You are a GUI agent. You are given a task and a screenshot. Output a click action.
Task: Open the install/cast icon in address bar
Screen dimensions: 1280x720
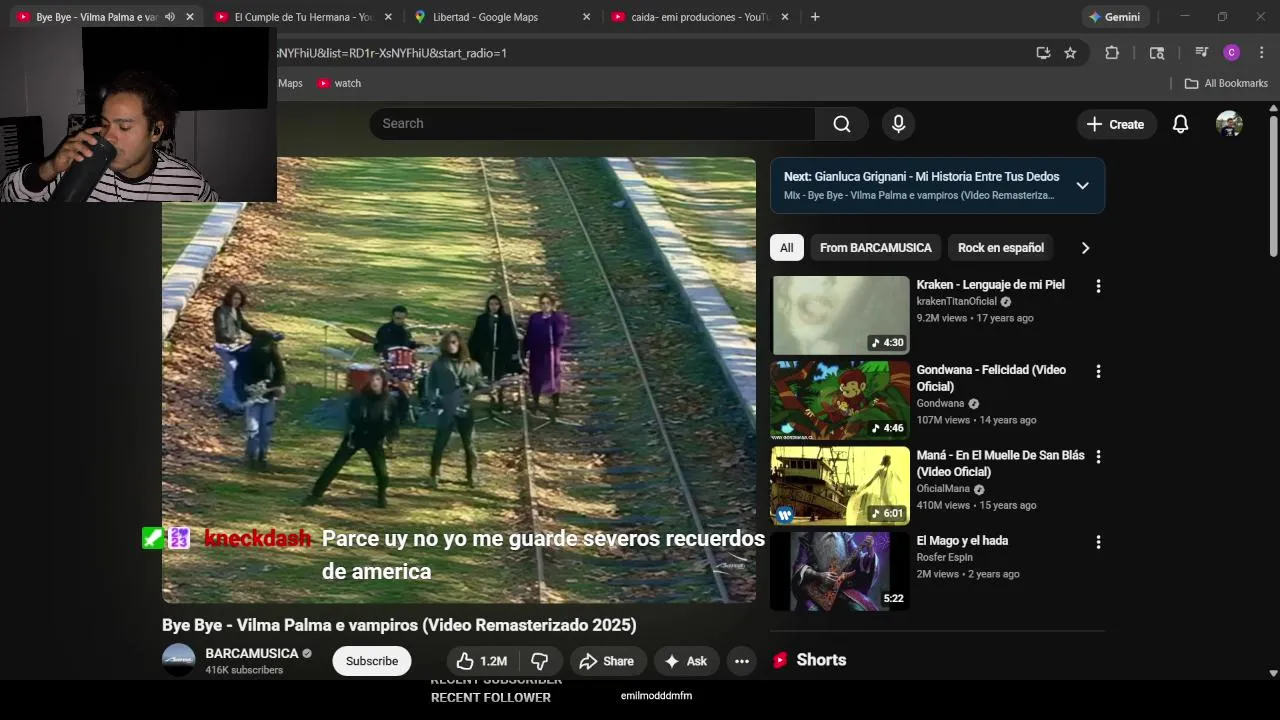1043,53
